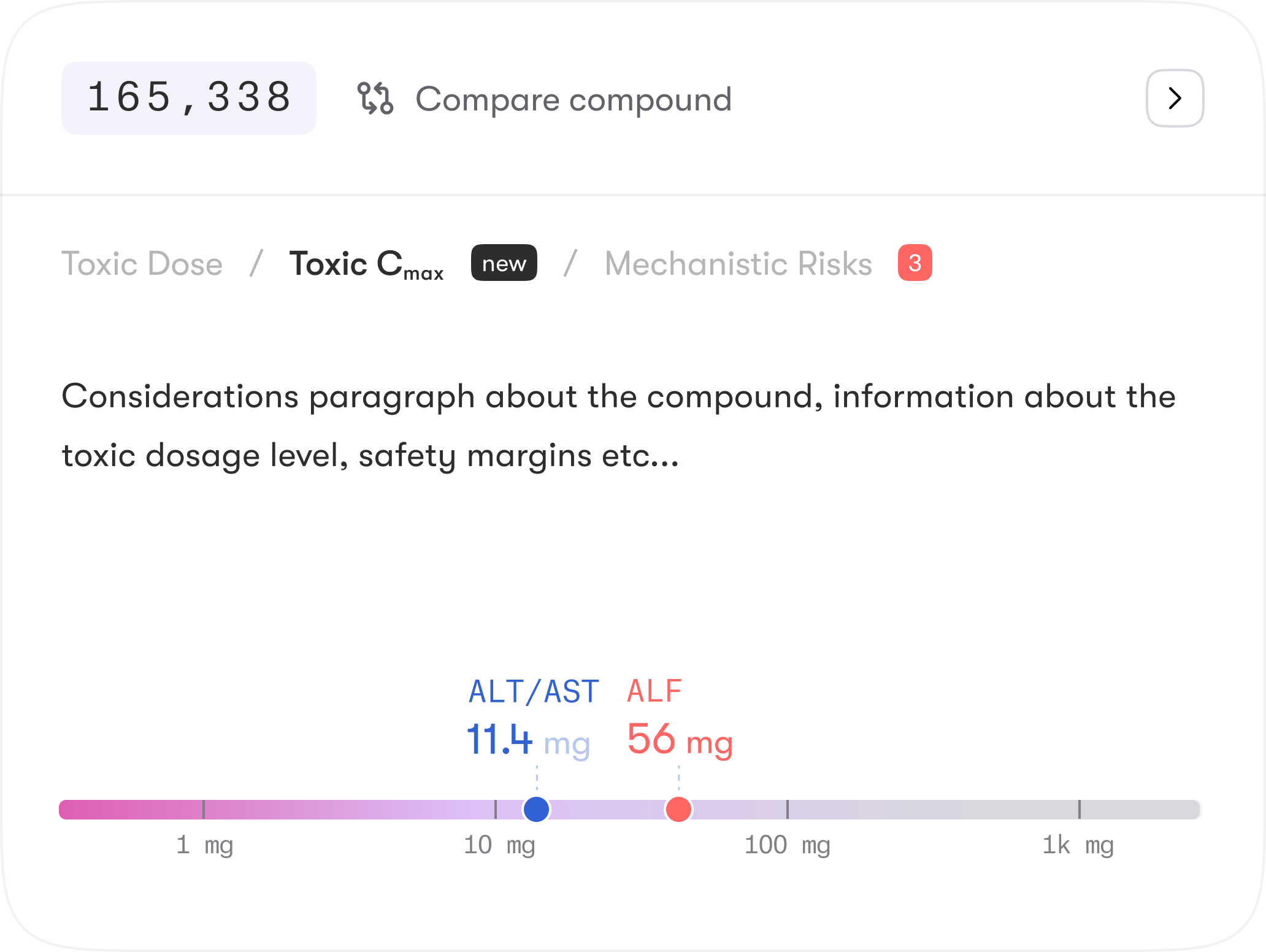The width and height of the screenshot is (1266, 952).
Task: Open the Mechanistic Risks tab
Action: [x=738, y=264]
